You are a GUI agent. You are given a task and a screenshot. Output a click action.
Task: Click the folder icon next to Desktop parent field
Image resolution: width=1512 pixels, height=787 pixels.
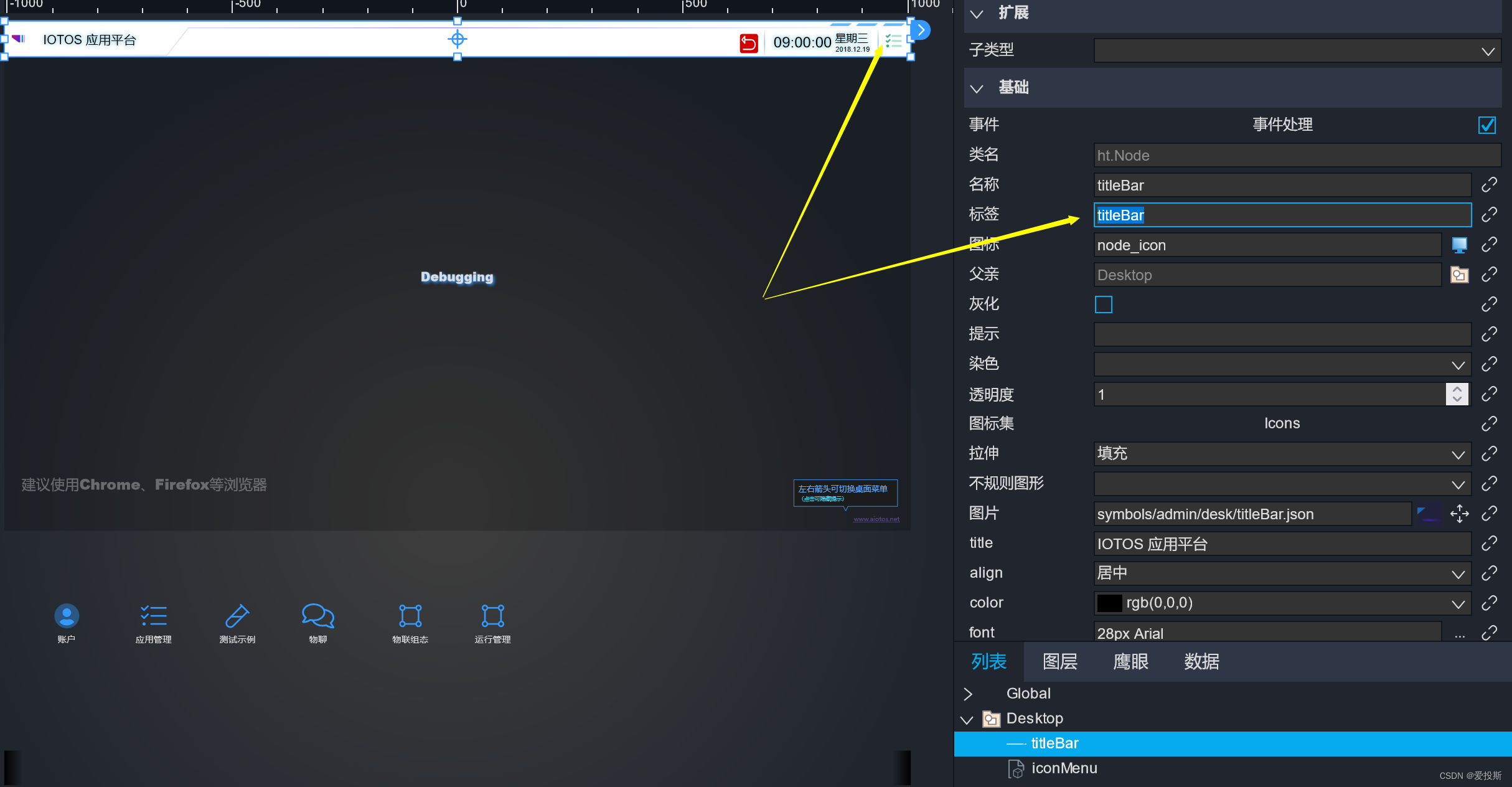click(1459, 275)
